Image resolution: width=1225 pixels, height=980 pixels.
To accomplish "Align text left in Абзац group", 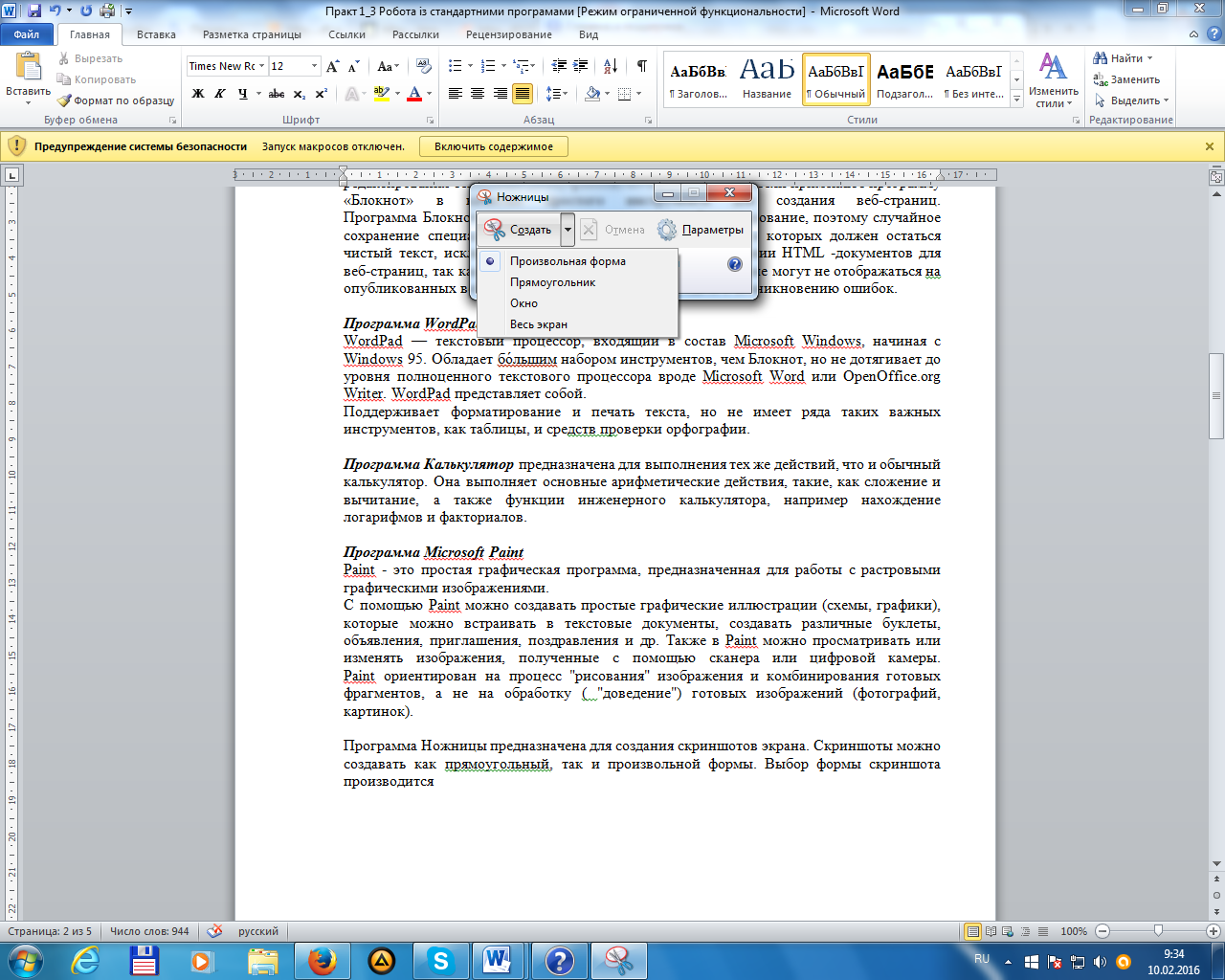I will pyautogui.click(x=455, y=94).
